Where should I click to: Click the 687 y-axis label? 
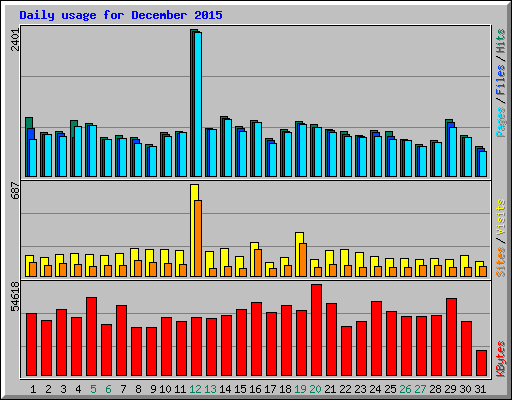click(x=15, y=190)
